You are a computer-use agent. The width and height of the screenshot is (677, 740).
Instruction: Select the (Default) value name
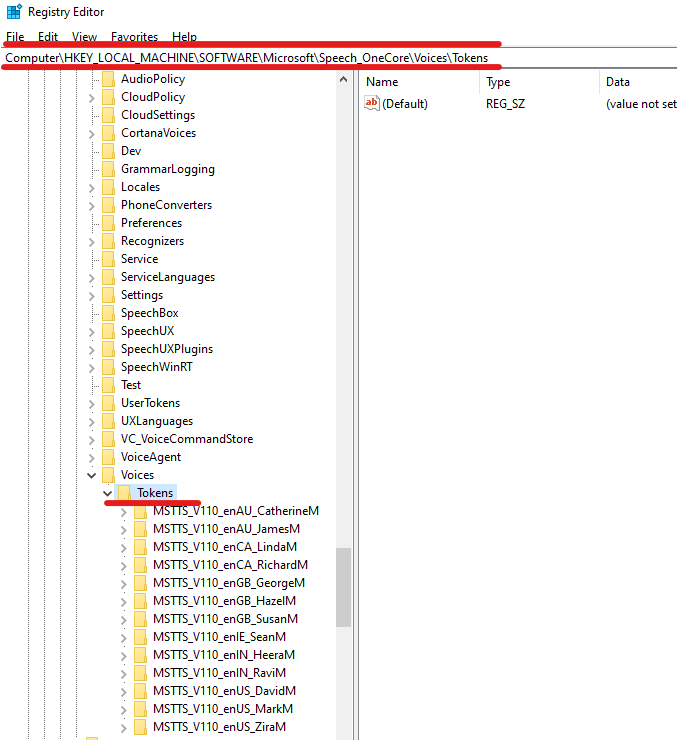[405, 104]
